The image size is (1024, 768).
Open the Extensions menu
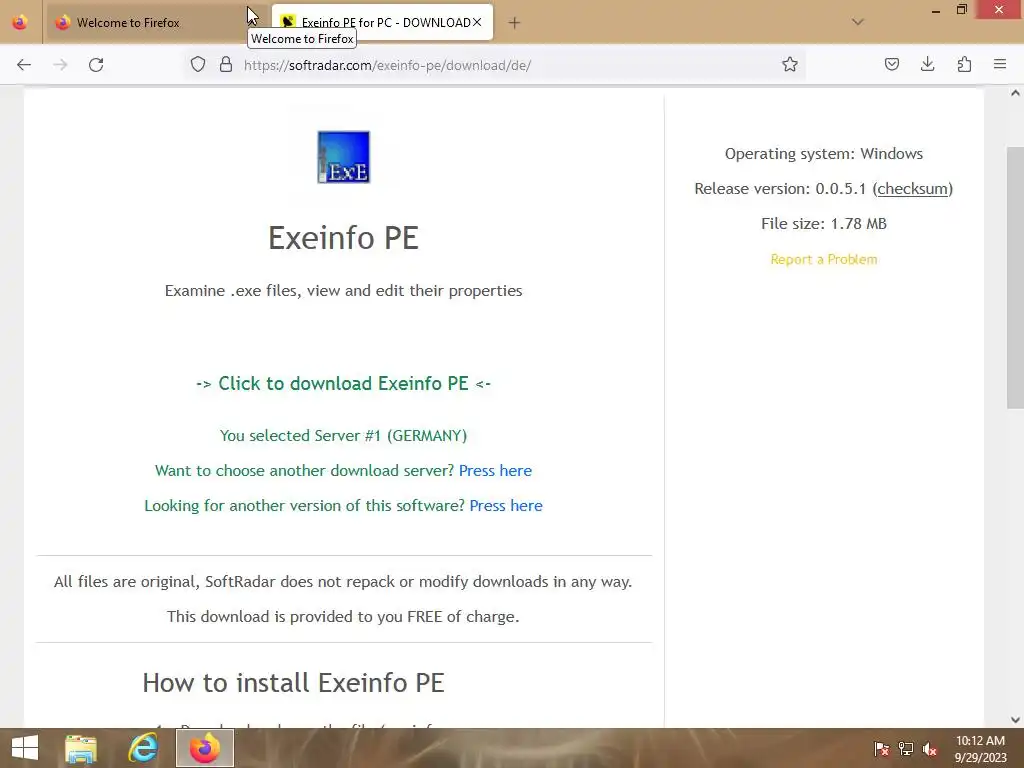[964, 65]
